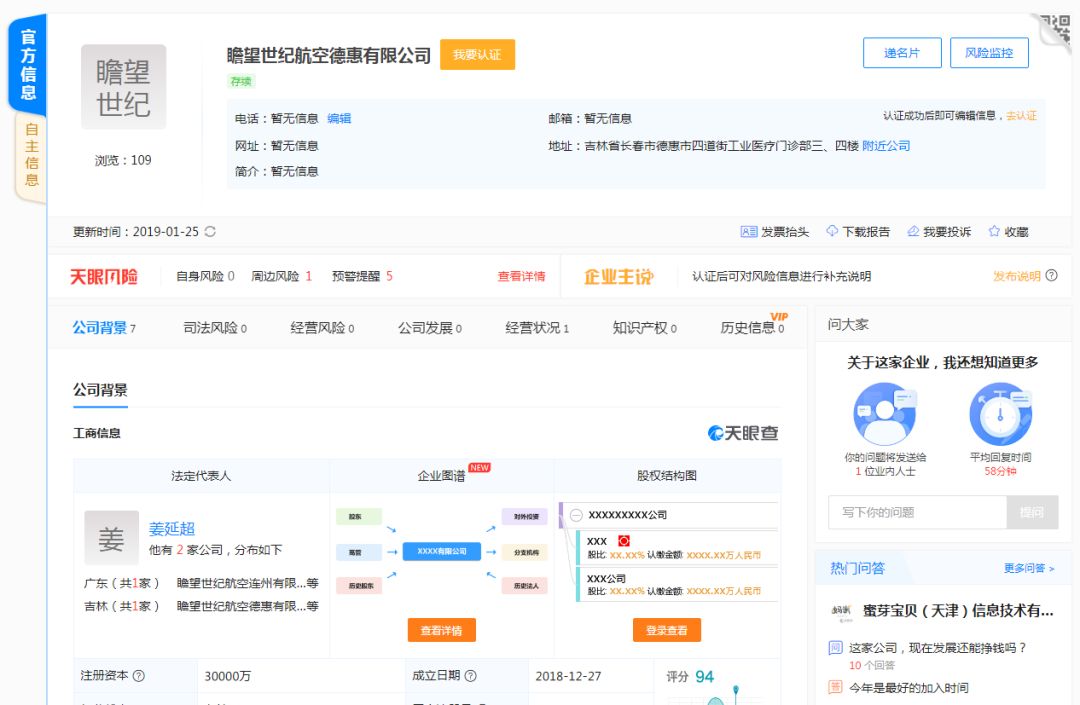Click the 写下你的问题 input field
Viewport: 1080px width, 705px height.
coord(915,512)
